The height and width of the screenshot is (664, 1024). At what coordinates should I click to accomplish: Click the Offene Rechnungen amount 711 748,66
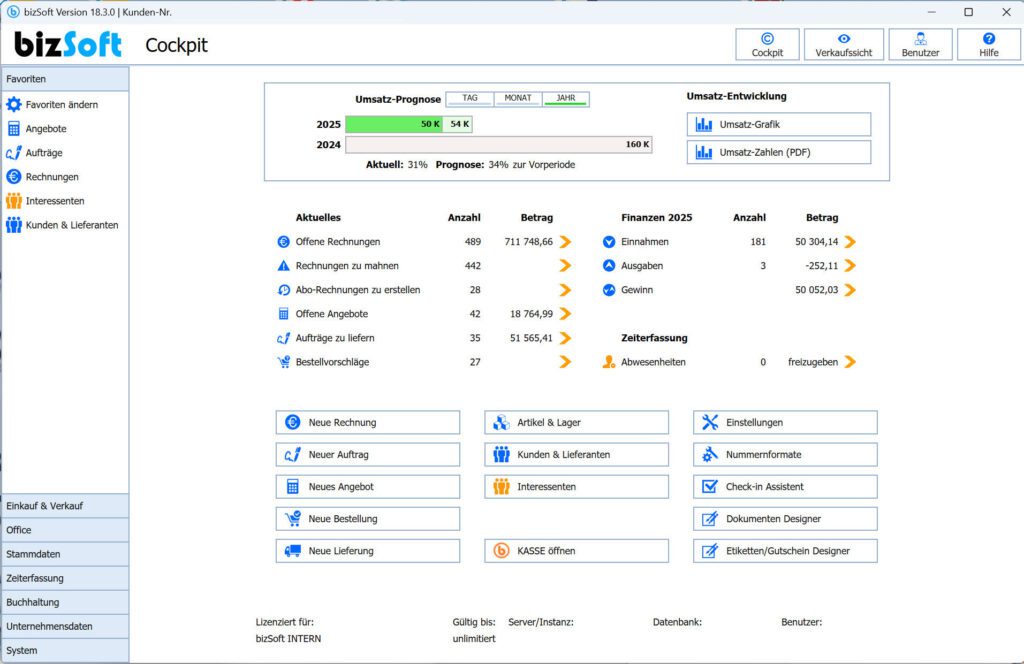[x=528, y=242]
